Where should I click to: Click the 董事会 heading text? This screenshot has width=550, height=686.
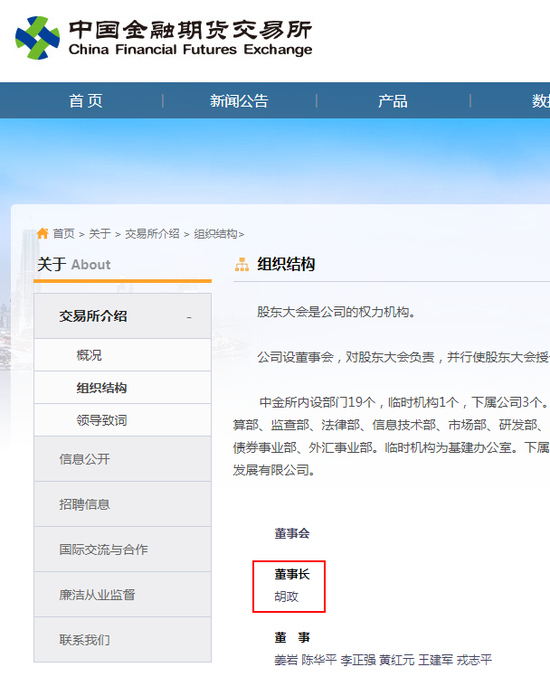(292, 533)
